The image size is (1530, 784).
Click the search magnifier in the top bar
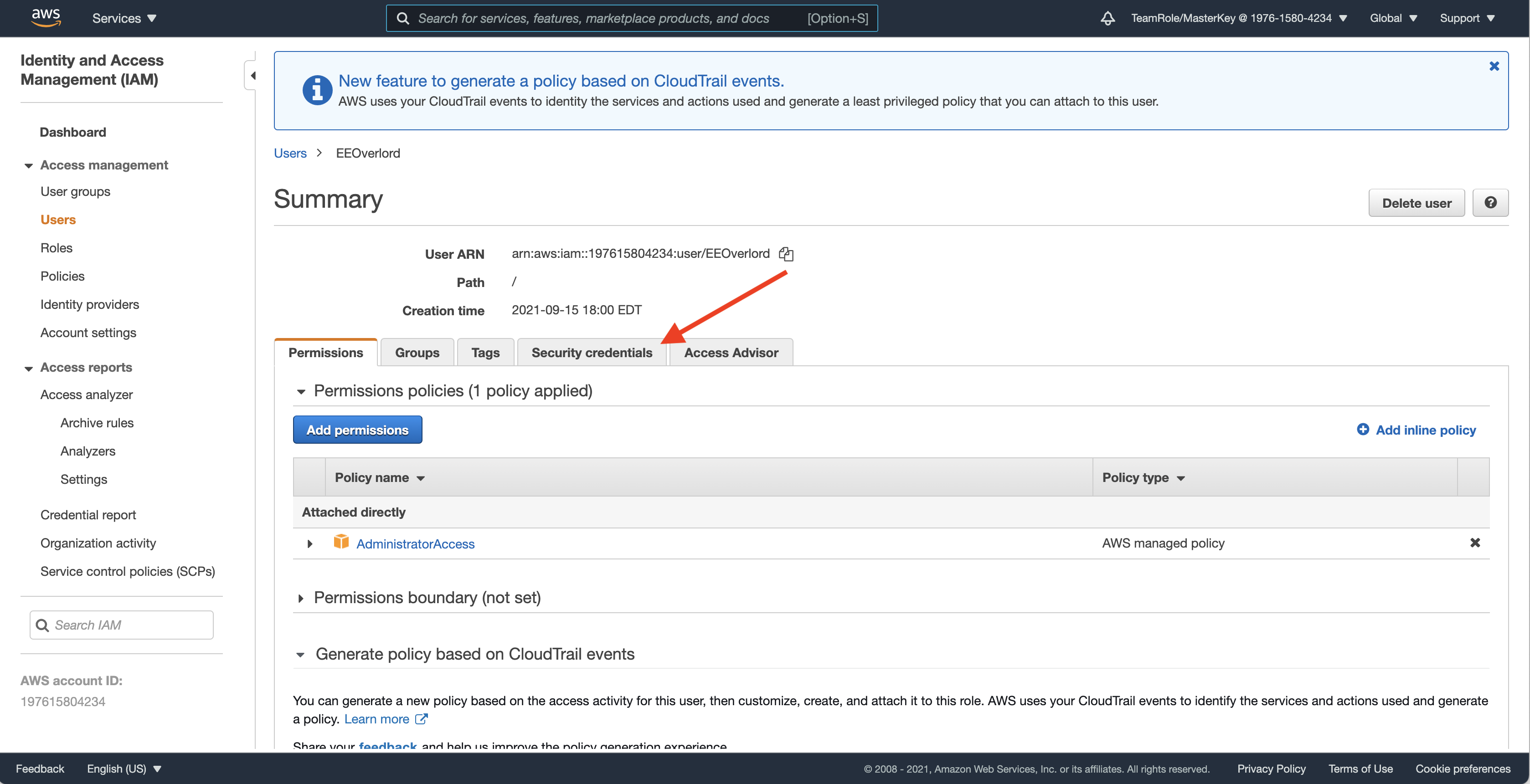click(x=403, y=18)
